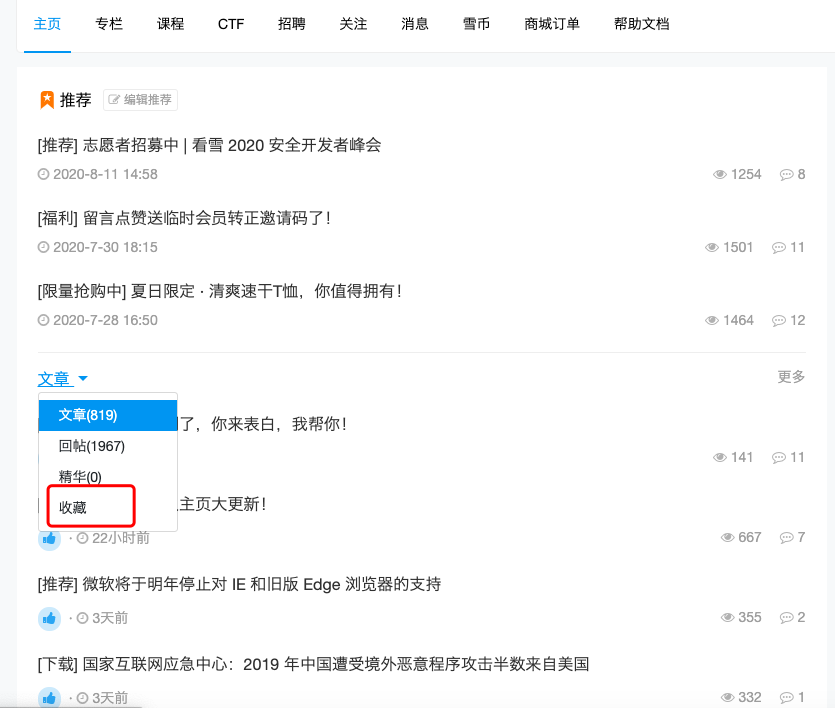
Task: Go to the 课程 tab
Action: 170,24
